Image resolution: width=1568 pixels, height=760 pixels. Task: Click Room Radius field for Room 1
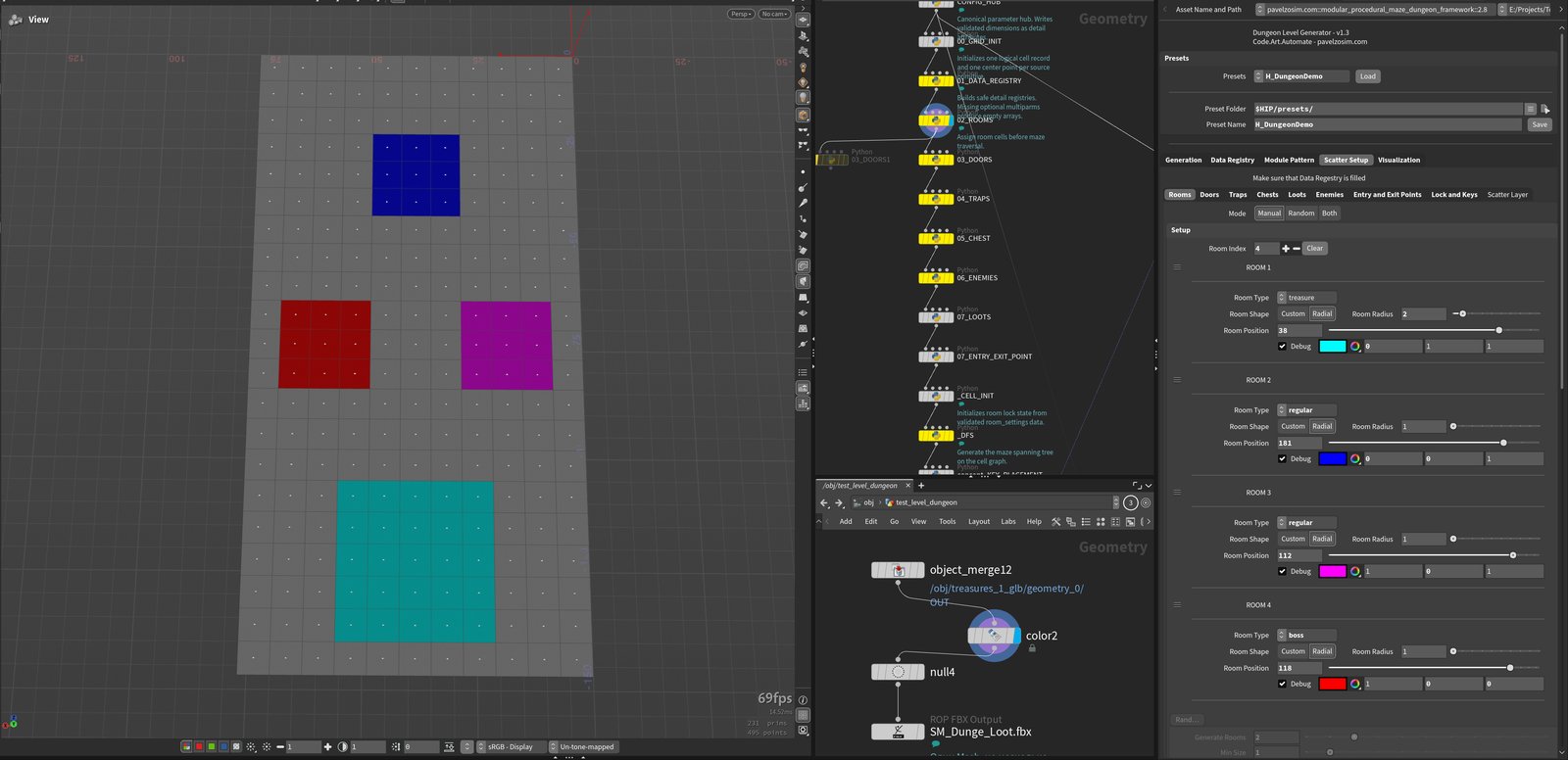1423,314
